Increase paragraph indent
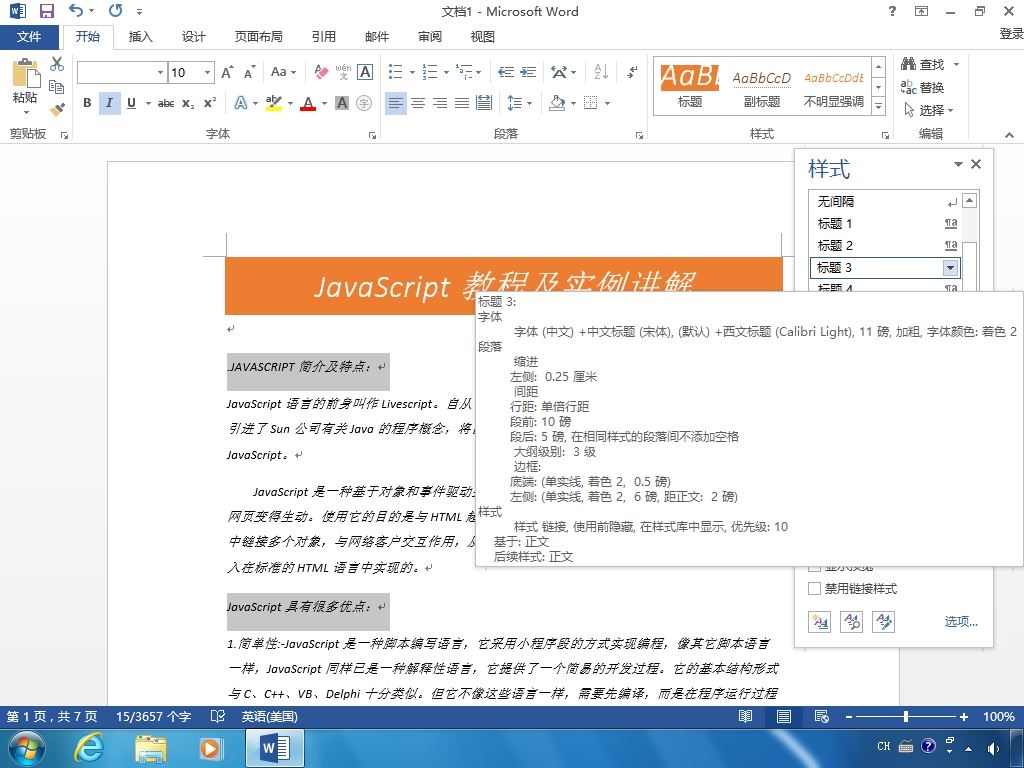Image resolution: width=1024 pixels, height=768 pixels. (x=528, y=72)
